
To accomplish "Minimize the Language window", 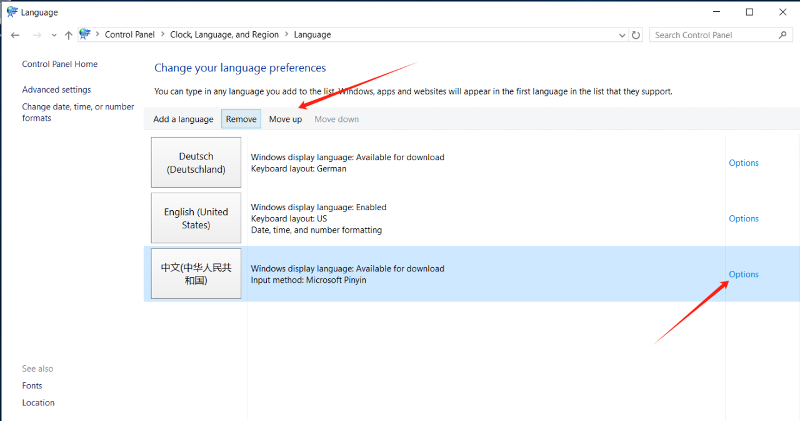I will (x=716, y=12).
